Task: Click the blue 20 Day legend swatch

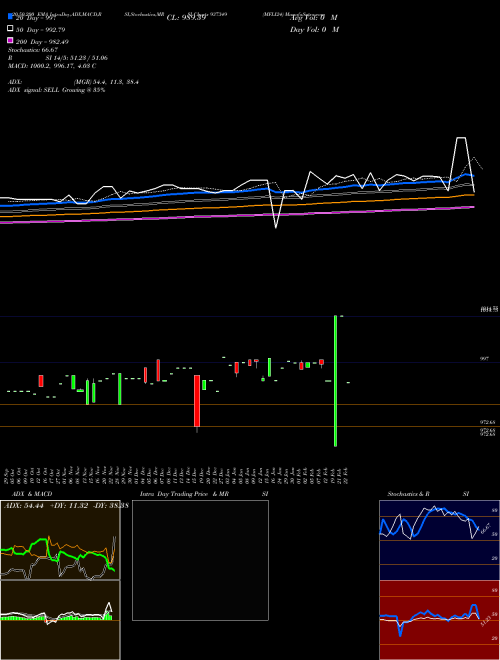Action: 11,16
